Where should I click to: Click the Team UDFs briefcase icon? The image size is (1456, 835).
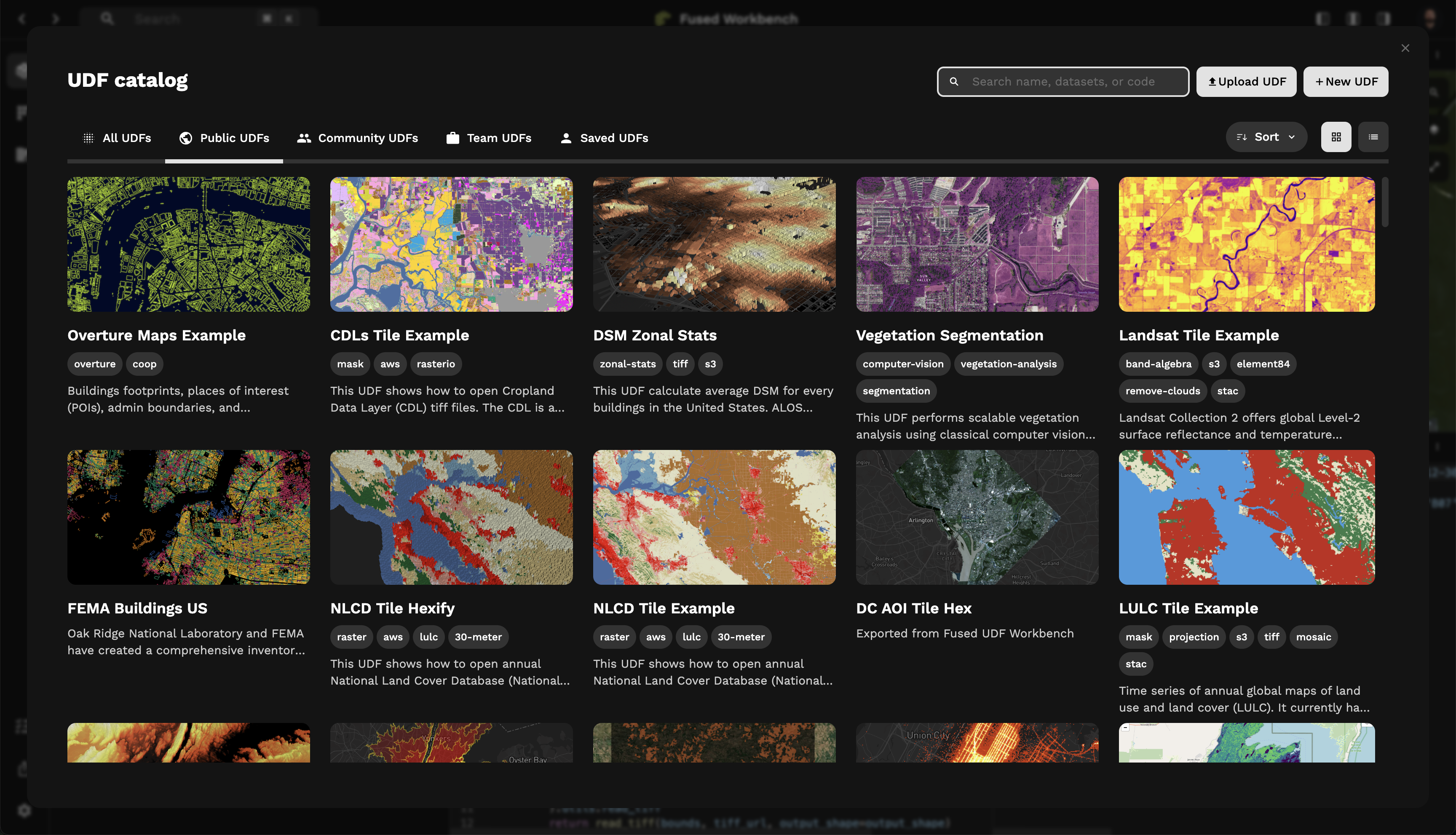(452, 138)
